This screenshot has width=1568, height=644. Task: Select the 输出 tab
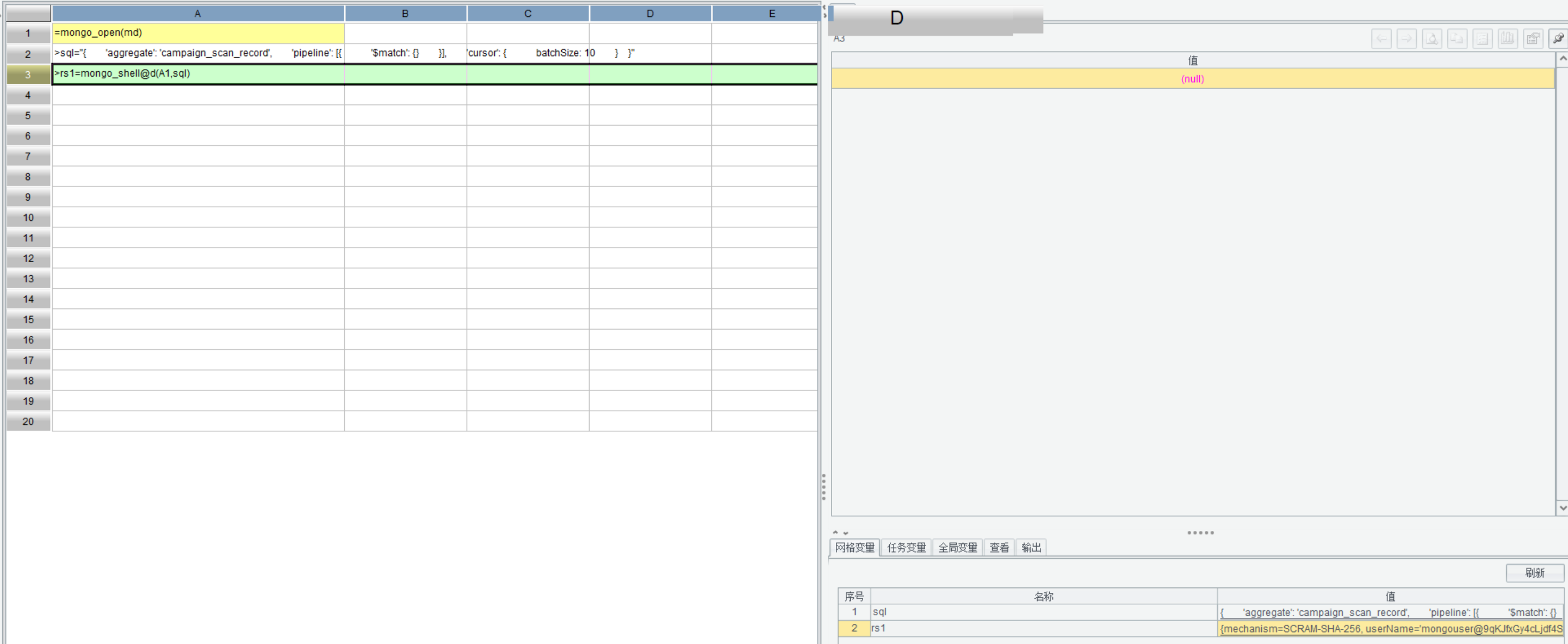click(x=1031, y=548)
